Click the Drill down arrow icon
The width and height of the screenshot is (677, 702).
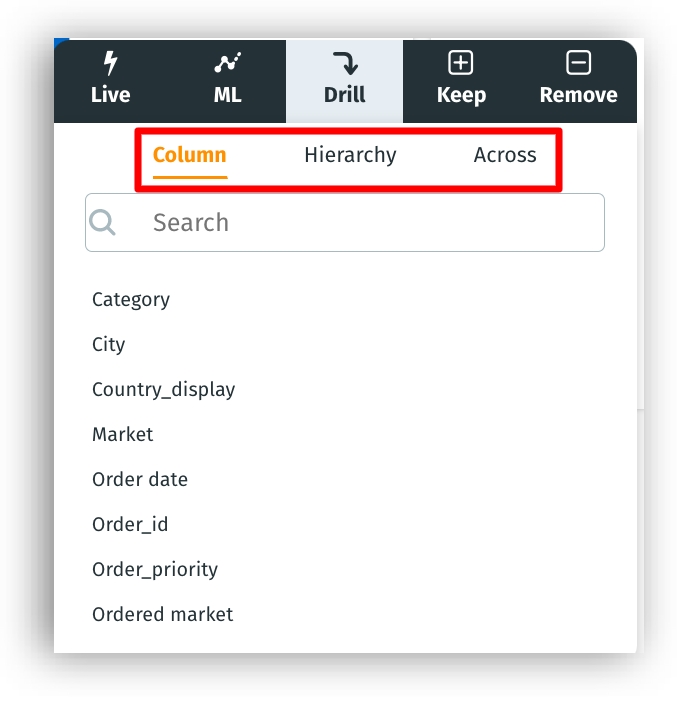345,64
